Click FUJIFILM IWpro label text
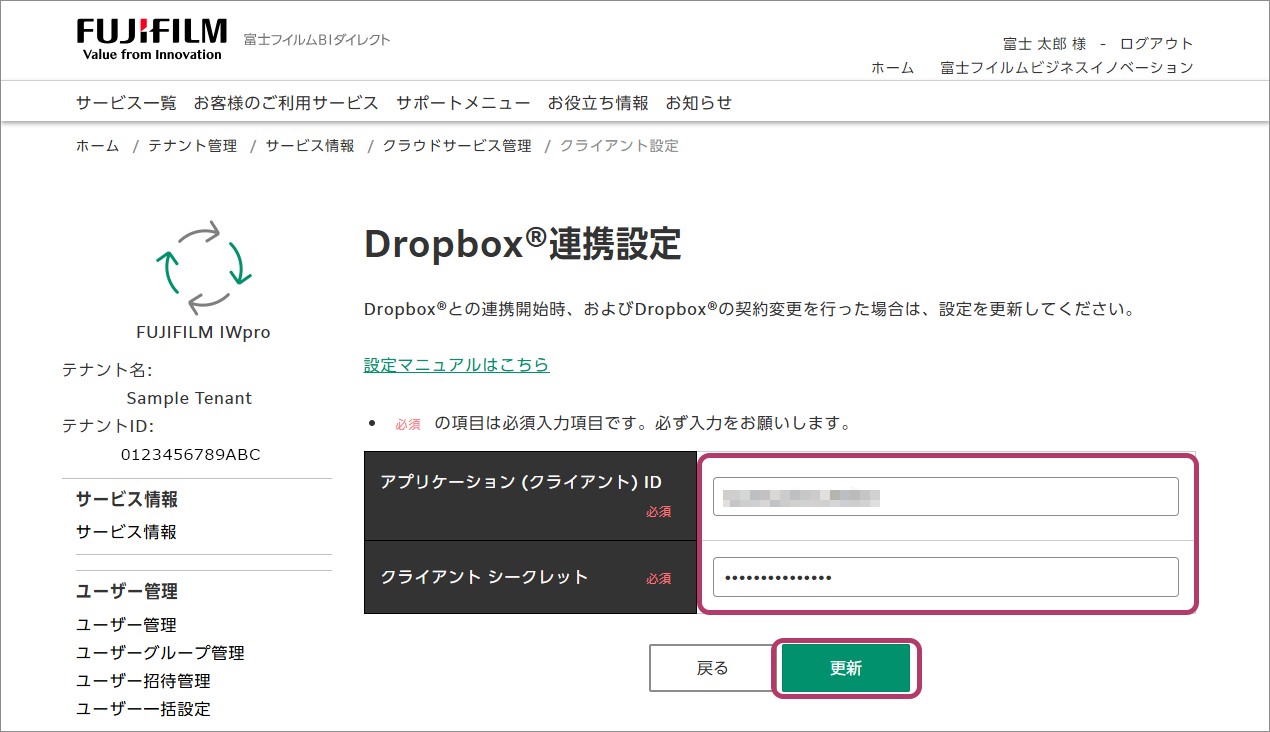Screen dimensions: 1270x732 point(203,333)
